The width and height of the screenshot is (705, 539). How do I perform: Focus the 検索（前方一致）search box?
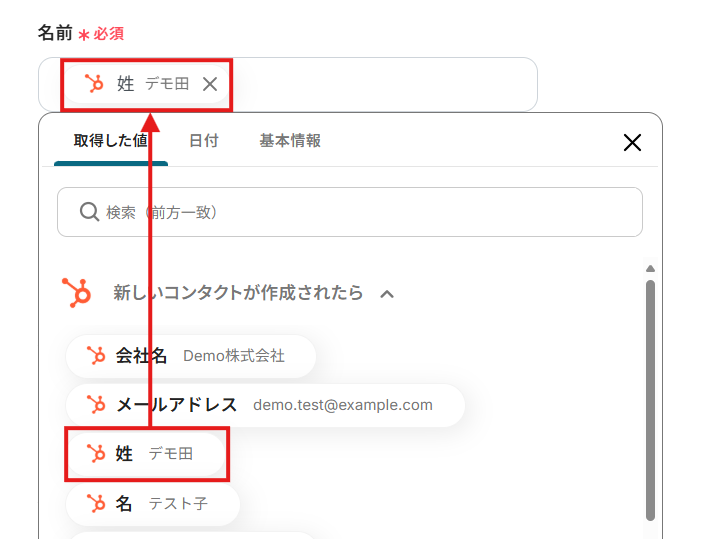coord(350,212)
